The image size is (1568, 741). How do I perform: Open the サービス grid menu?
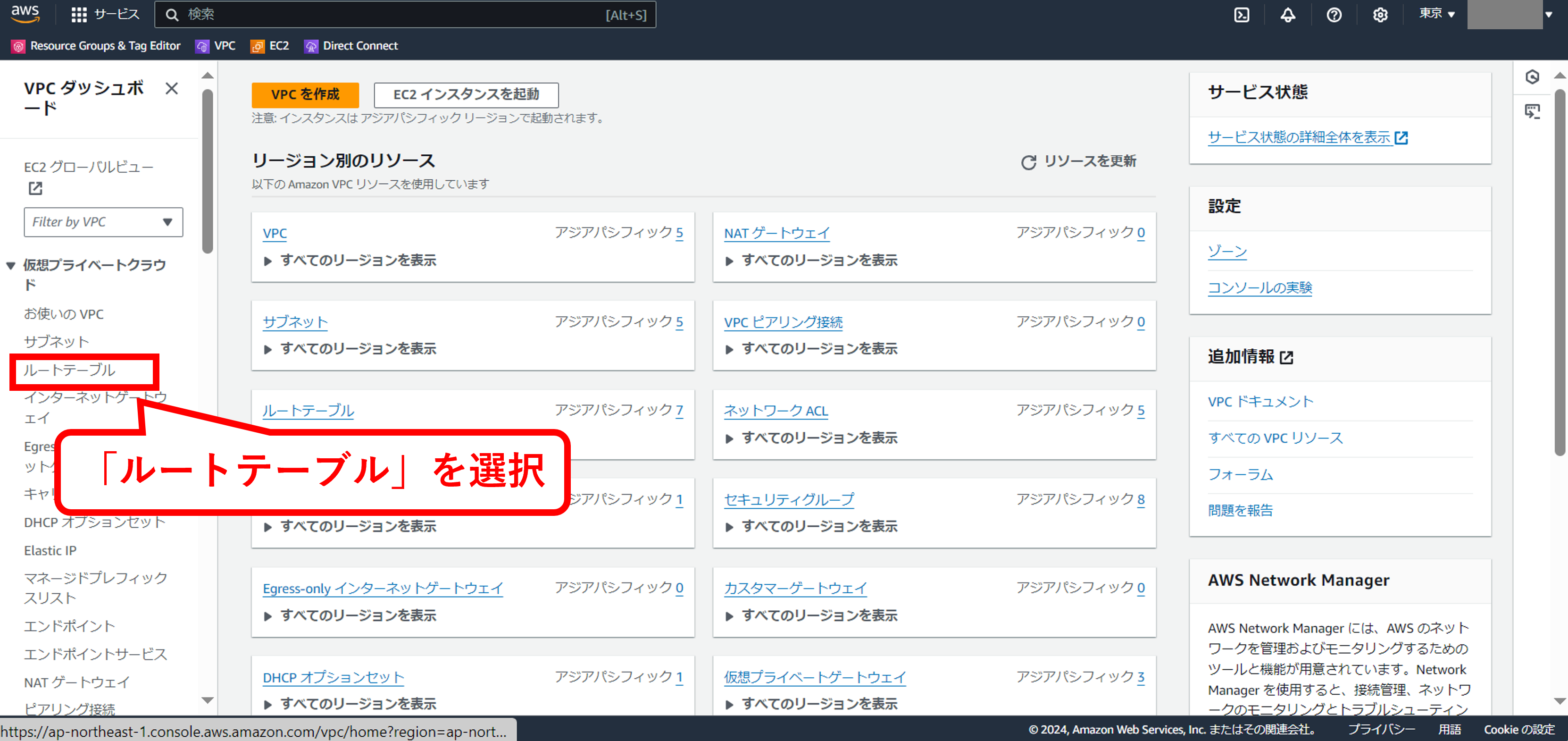pyautogui.click(x=105, y=15)
